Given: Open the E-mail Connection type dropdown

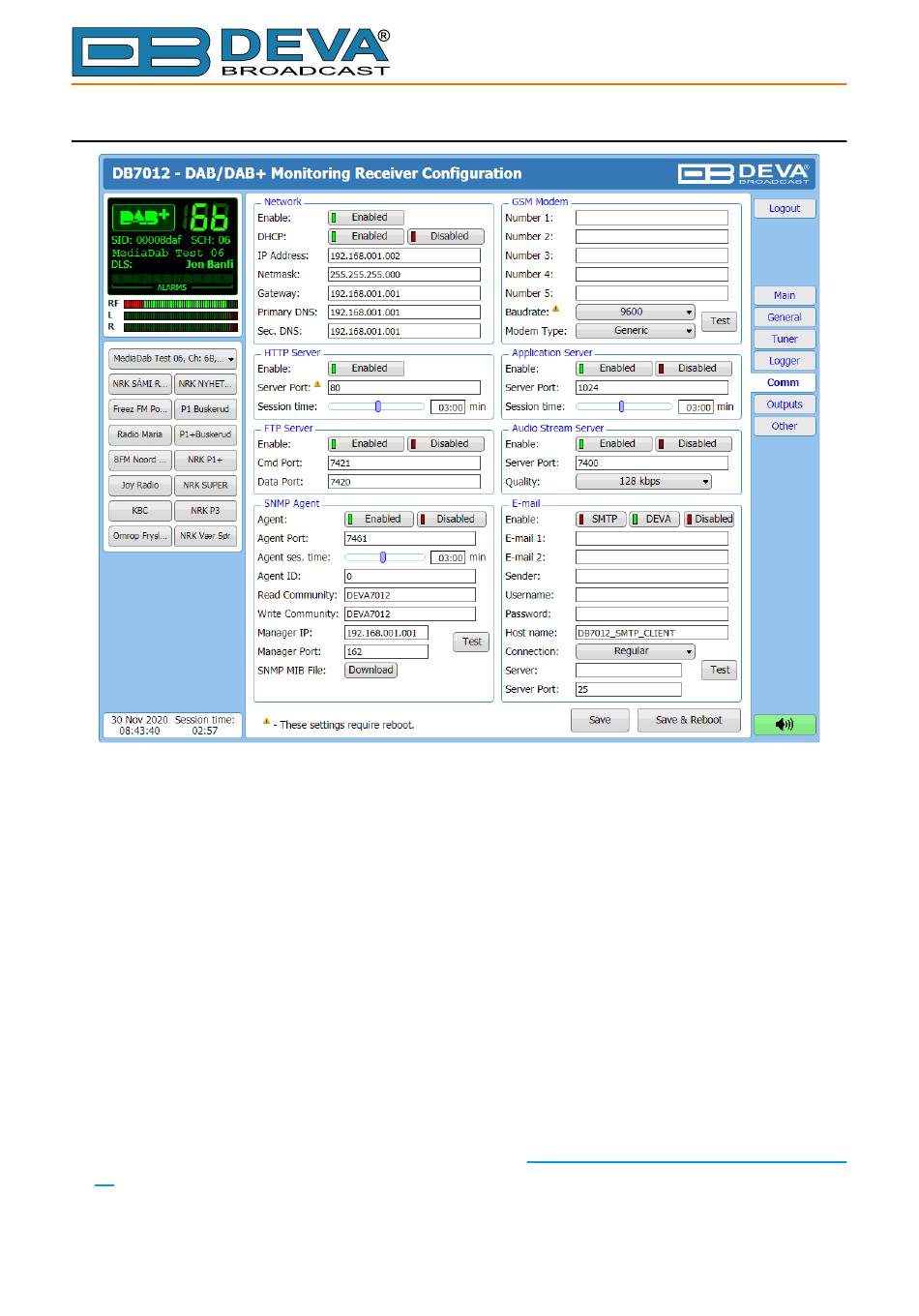Looking at the screenshot, I should pos(636,652).
